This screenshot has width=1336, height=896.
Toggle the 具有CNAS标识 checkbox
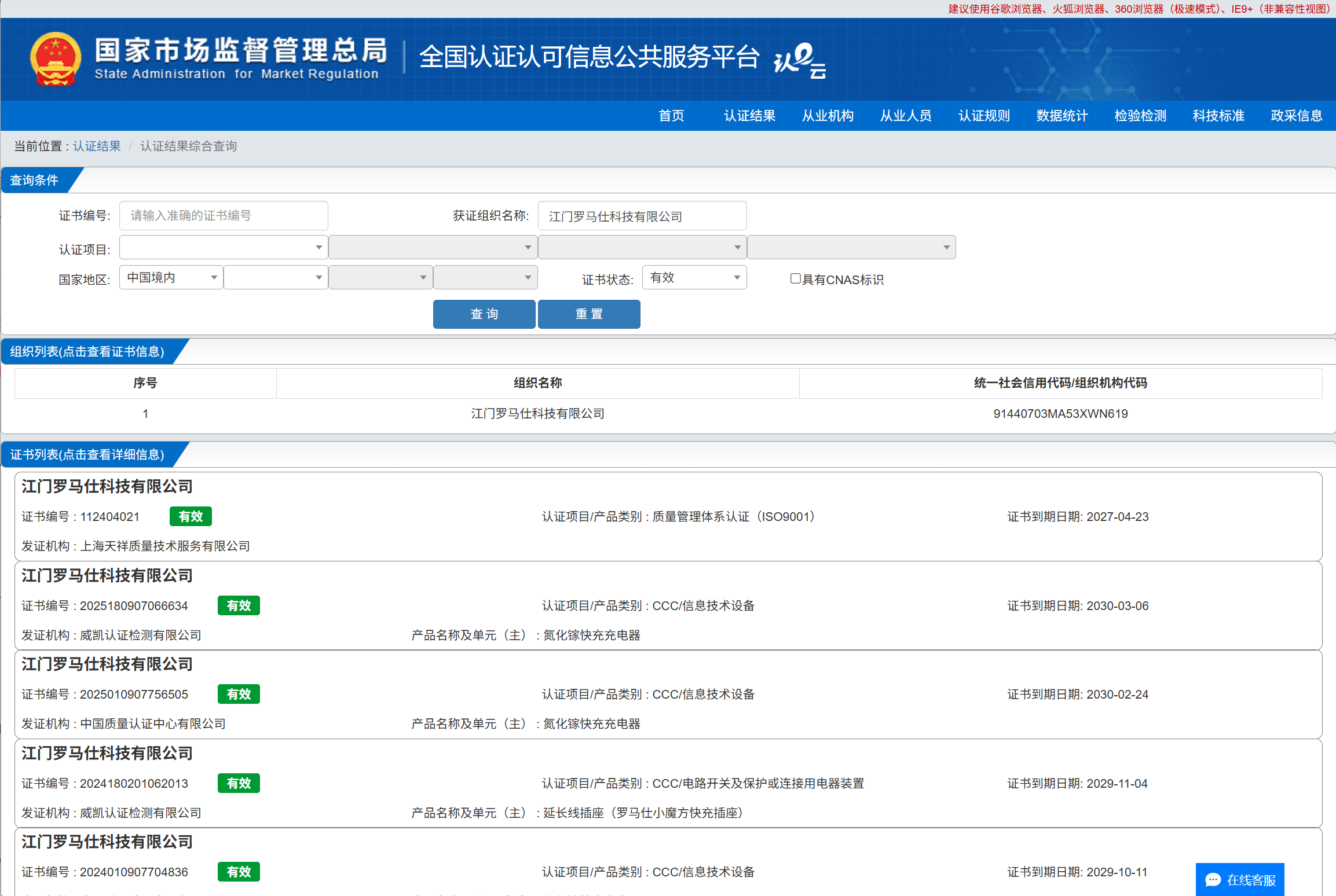pyautogui.click(x=795, y=279)
